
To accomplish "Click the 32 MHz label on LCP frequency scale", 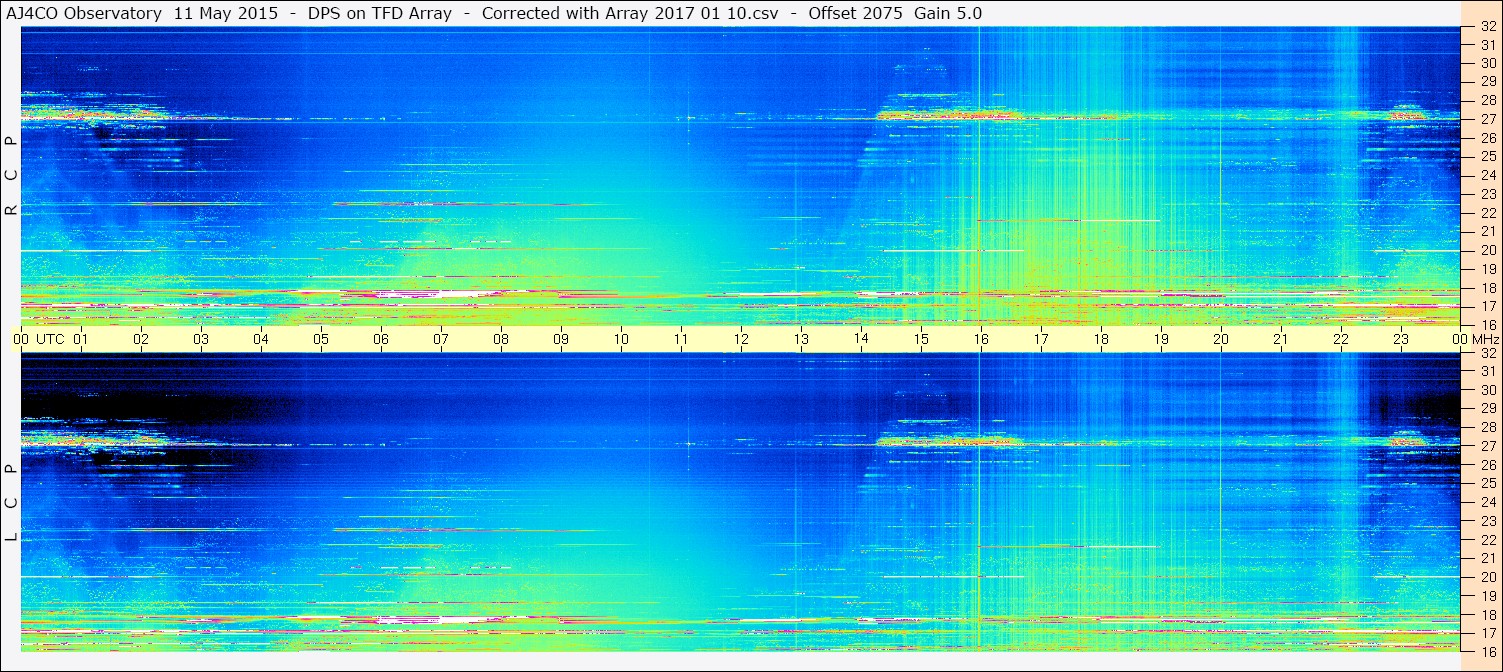I will pos(1488,353).
